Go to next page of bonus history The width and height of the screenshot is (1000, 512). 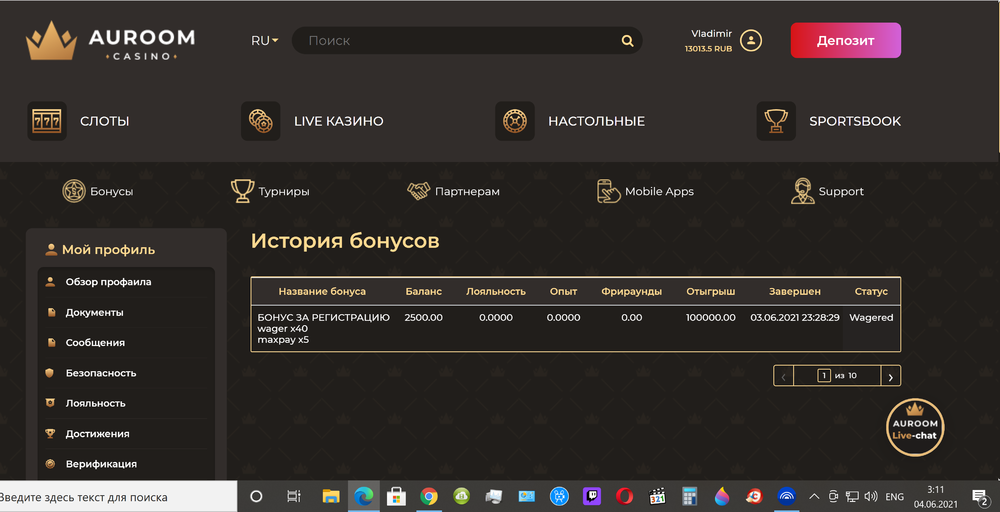click(890, 376)
